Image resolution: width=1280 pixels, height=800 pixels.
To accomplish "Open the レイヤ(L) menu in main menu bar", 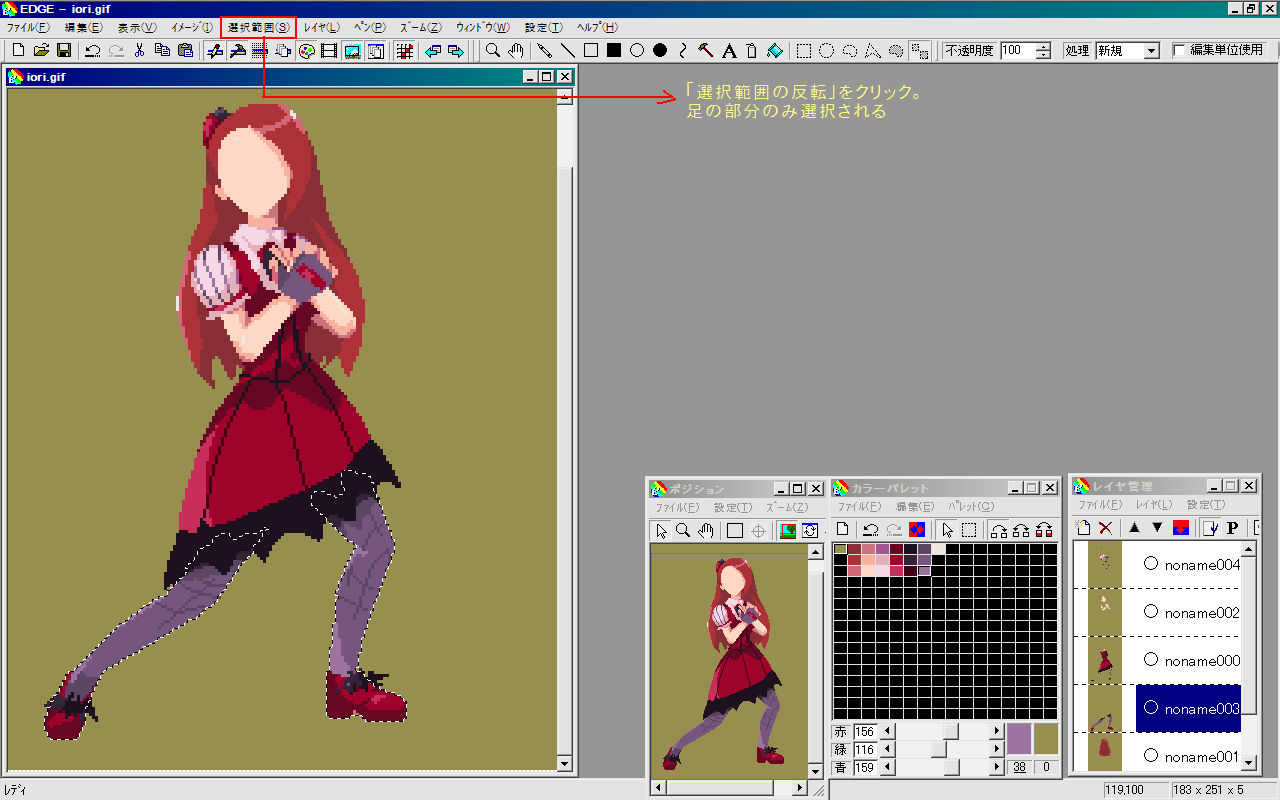I will coord(321,27).
